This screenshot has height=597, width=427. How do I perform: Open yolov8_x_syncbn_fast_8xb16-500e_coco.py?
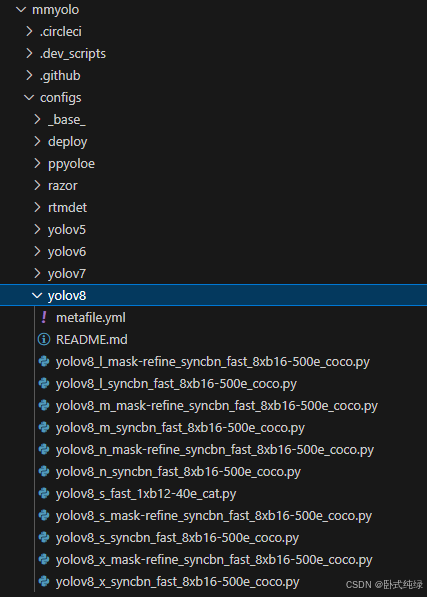178,582
